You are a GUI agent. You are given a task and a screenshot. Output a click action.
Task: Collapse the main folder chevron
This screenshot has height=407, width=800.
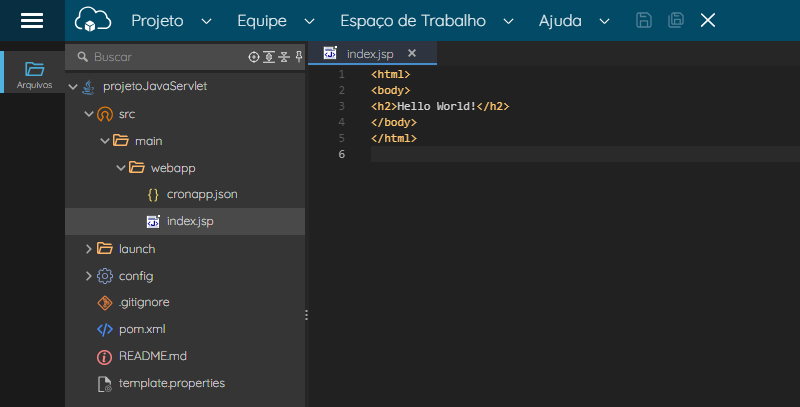pos(105,141)
